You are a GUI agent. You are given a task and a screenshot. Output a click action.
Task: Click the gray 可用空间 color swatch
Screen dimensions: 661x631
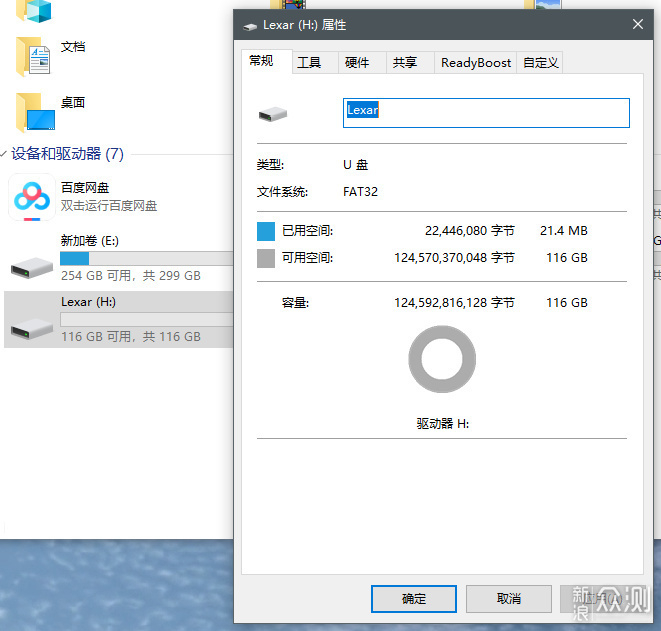(266, 258)
